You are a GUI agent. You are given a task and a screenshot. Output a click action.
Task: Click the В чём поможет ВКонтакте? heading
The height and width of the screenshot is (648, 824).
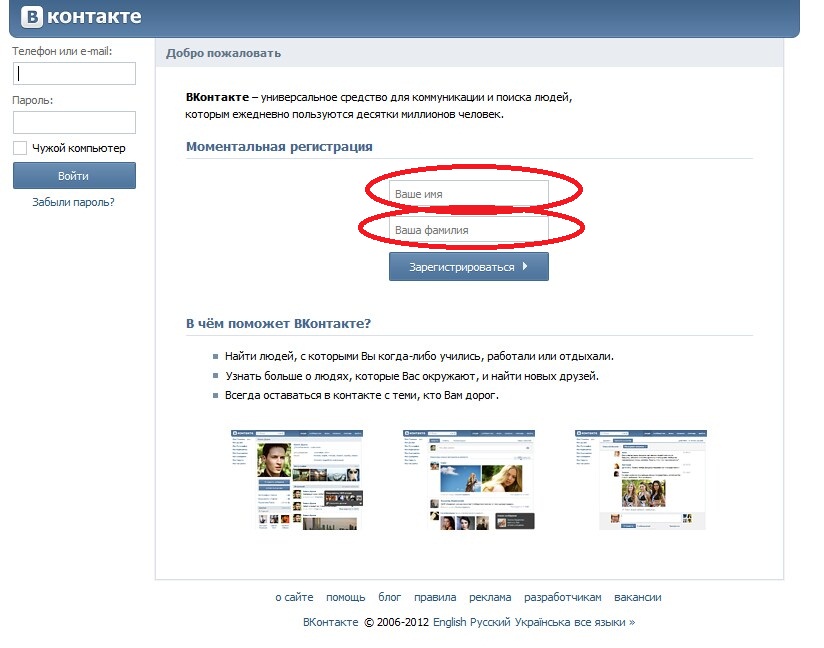(x=279, y=323)
